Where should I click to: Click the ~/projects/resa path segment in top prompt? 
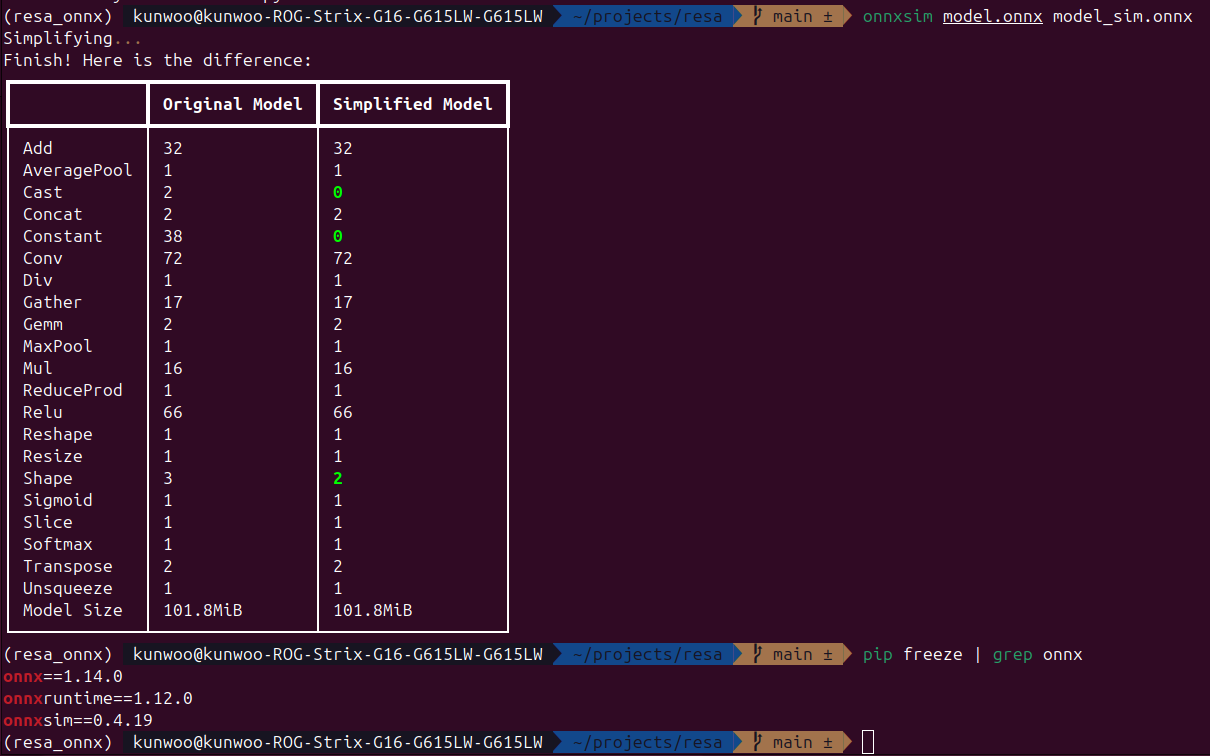pyautogui.click(x=647, y=17)
